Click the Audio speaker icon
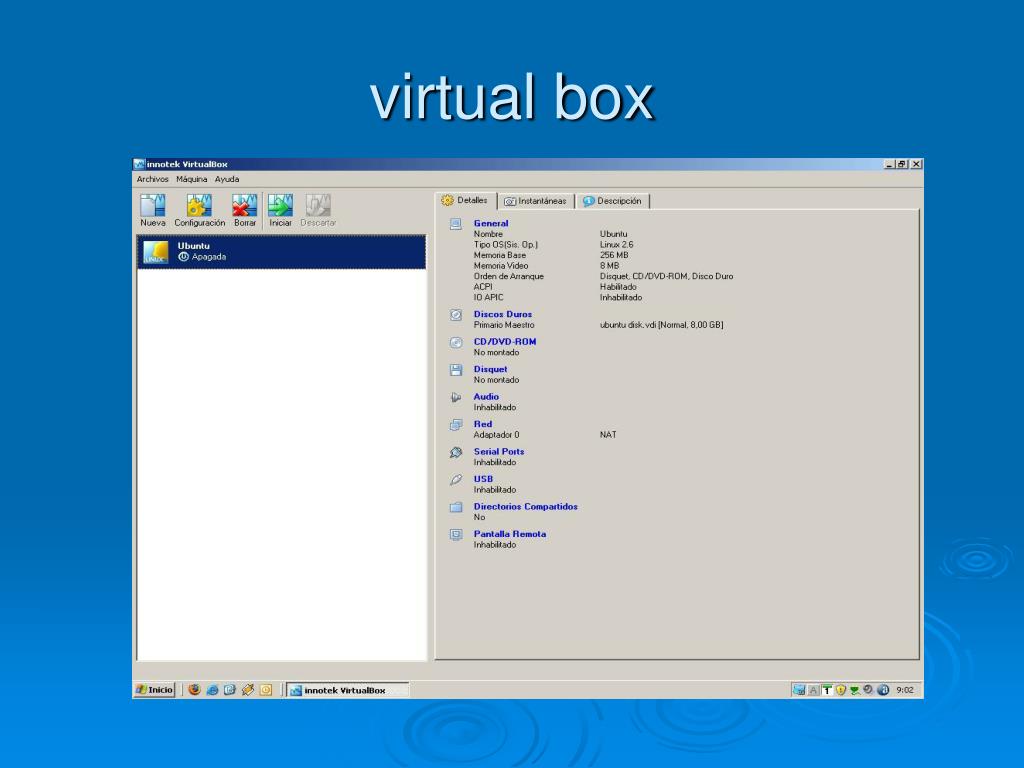 pyautogui.click(x=456, y=397)
